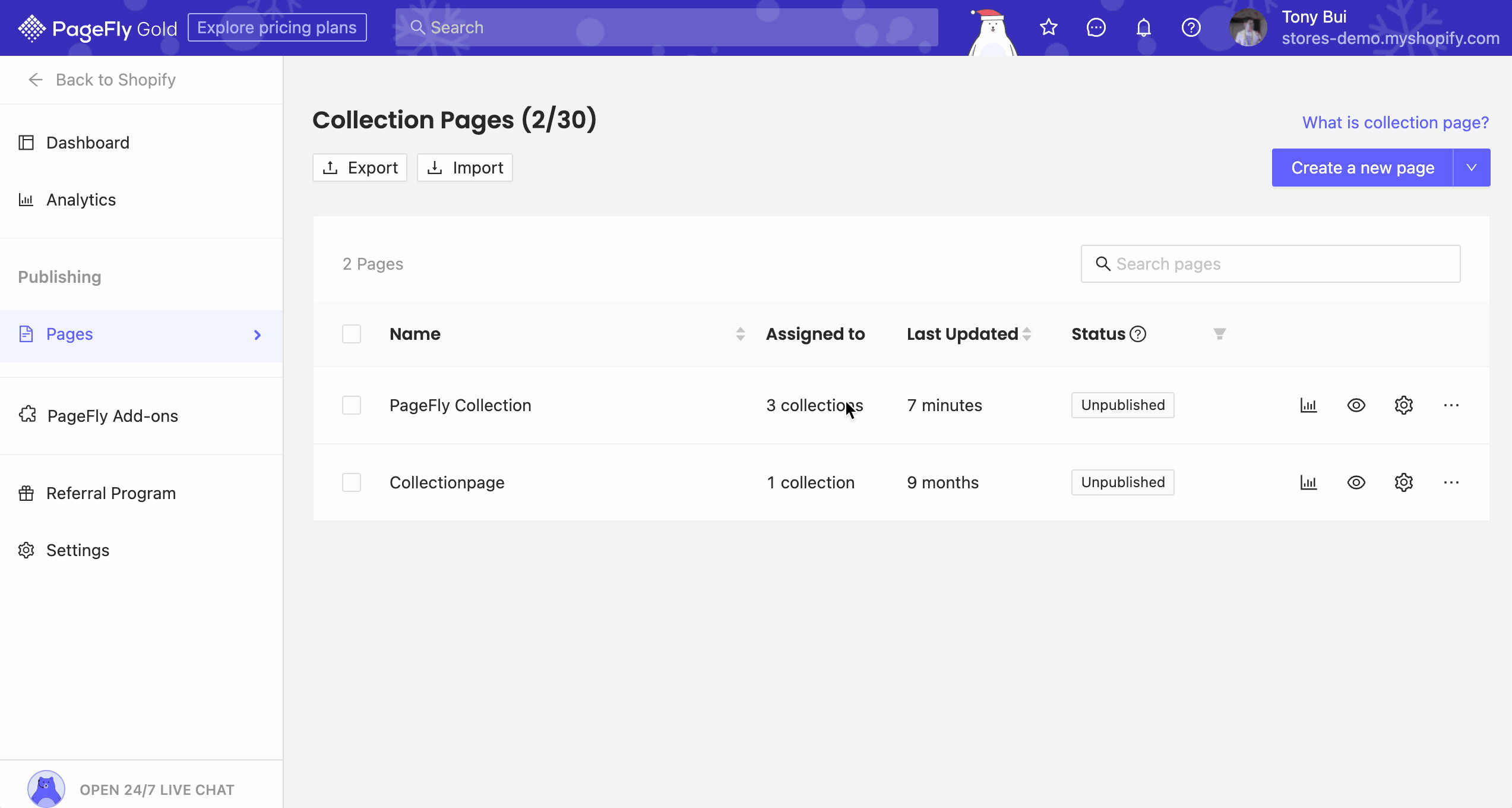This screenshot has width=1512, height=808.
Task: Click Unpublished badge on Collectionpage row
Action: (x=1123, y=482)
